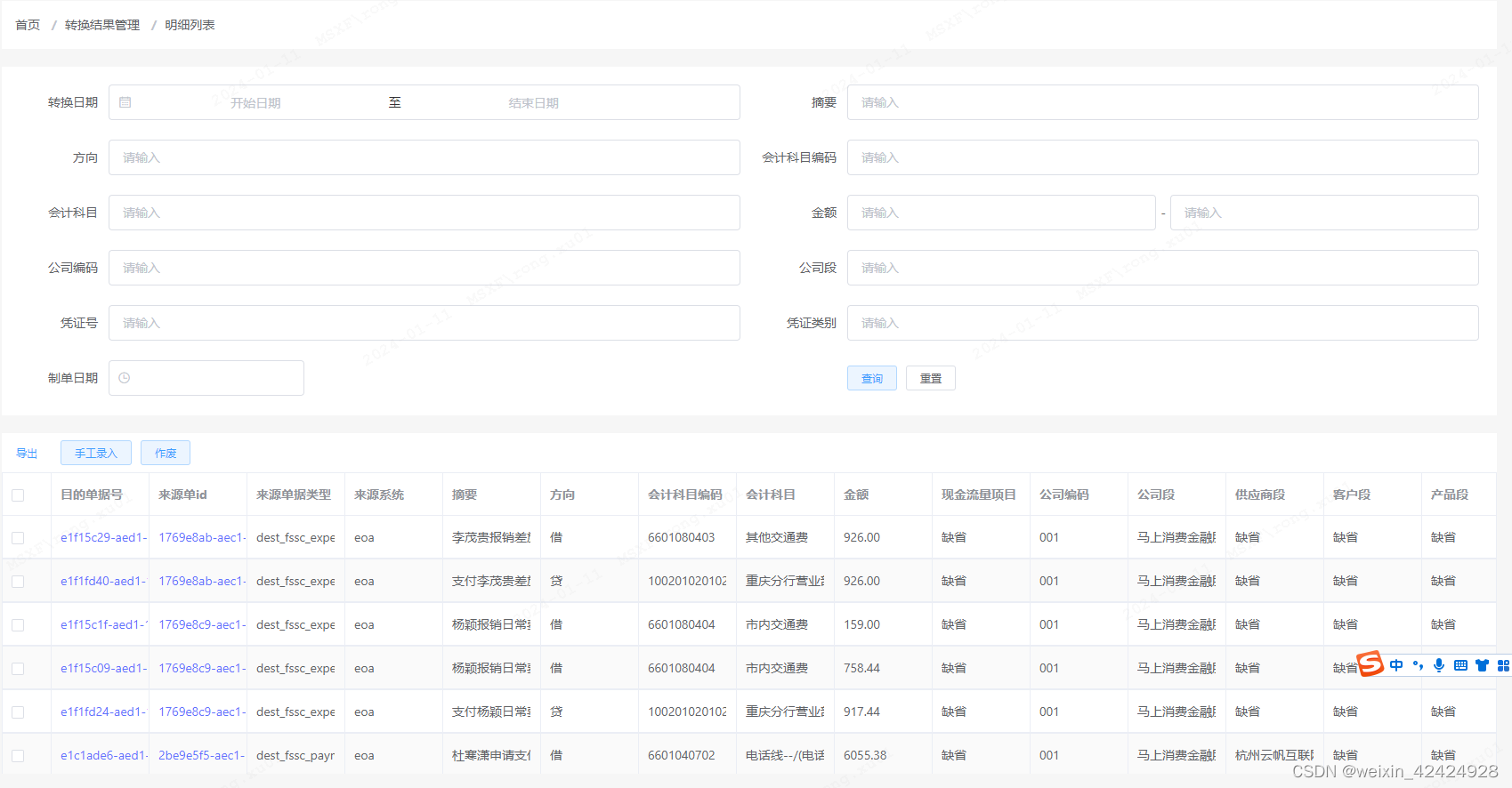The width and height of the screenshot is (1512, 788).
Task: Check the row with e1f15c1f-aed1 document
Action: 18,625
